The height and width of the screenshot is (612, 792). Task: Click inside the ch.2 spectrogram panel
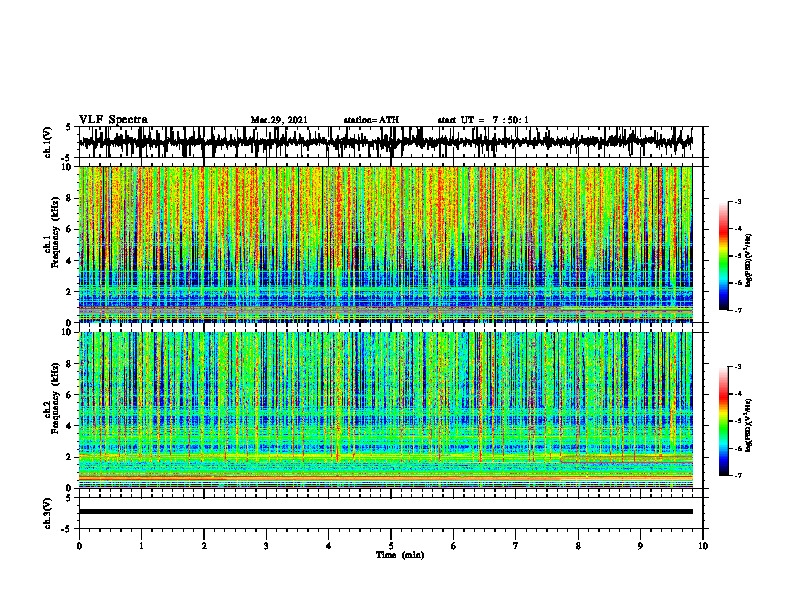[x=385, y=410]
